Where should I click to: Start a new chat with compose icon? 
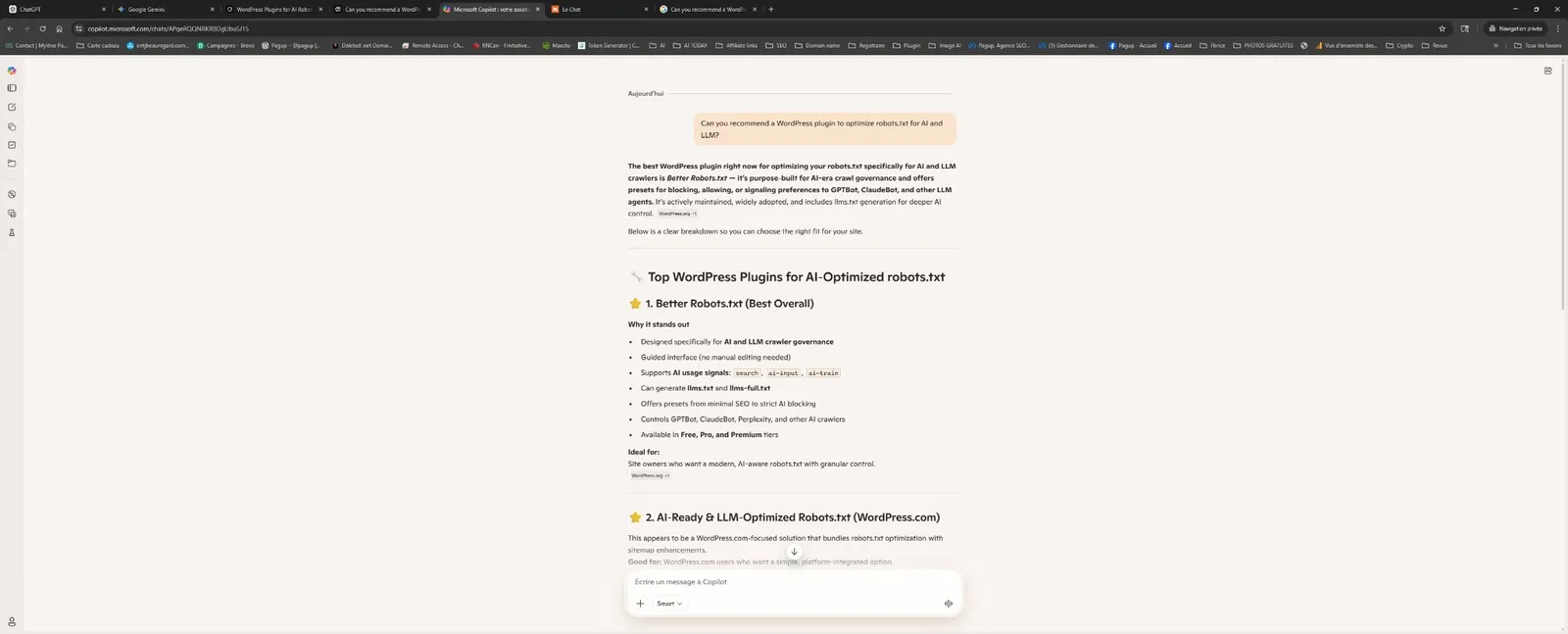12,107
